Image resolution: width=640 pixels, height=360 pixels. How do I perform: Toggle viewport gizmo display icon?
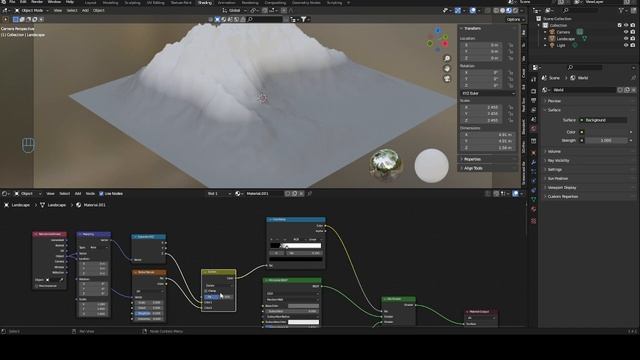point(458,11)
